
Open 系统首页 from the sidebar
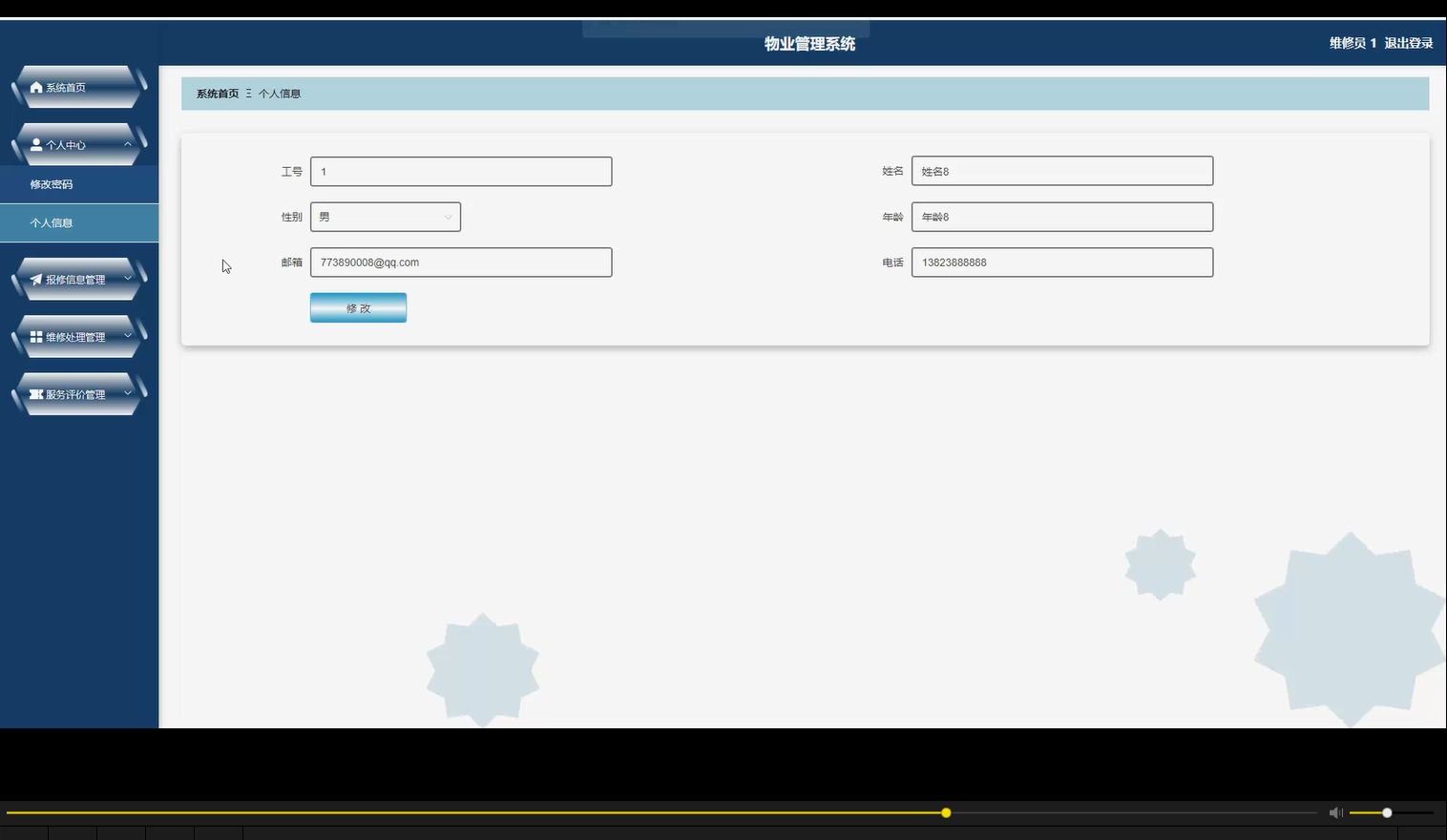pyautogui.click(x=64, y=87)
